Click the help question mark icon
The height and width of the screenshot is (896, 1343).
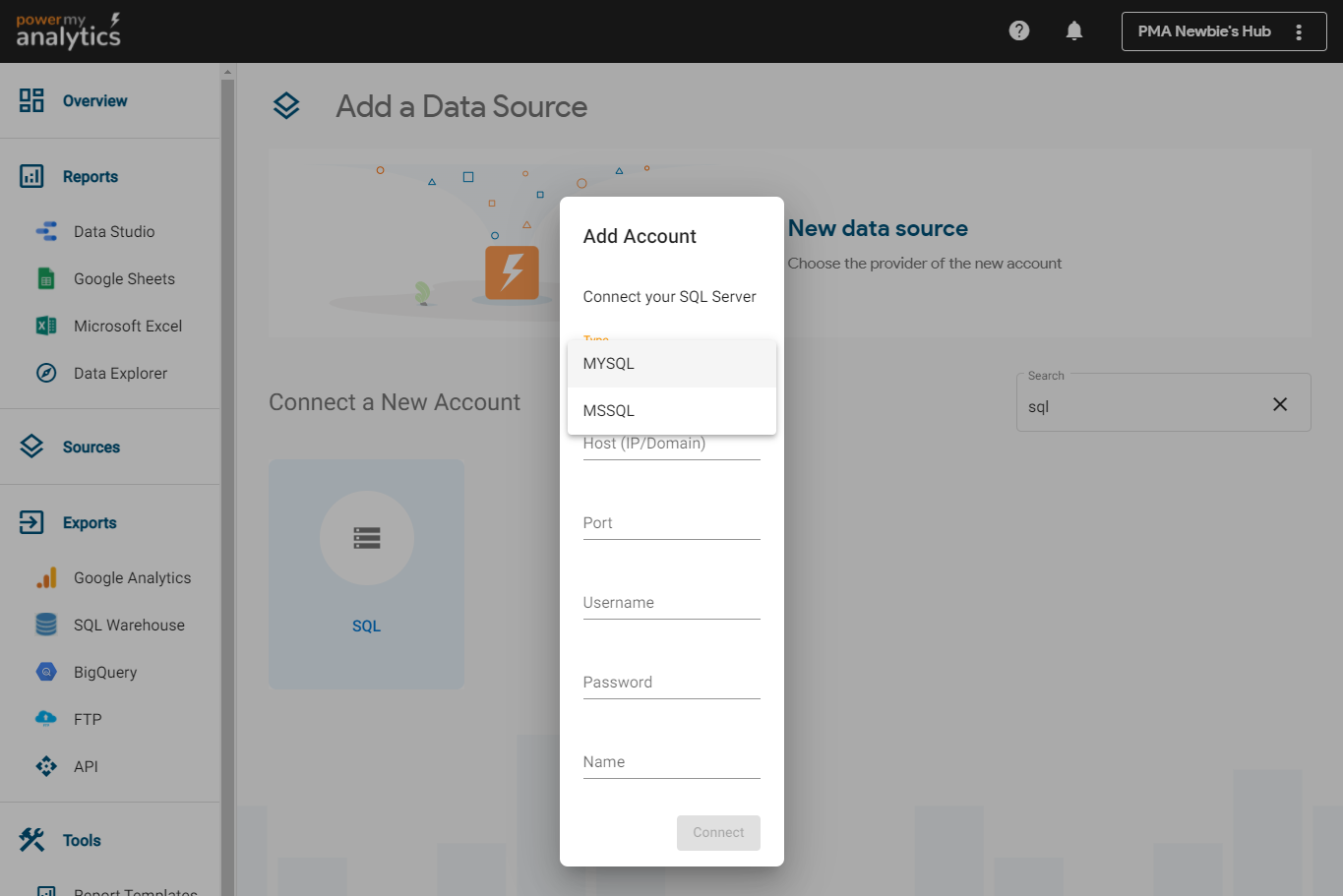click(x=1019, y=30)
